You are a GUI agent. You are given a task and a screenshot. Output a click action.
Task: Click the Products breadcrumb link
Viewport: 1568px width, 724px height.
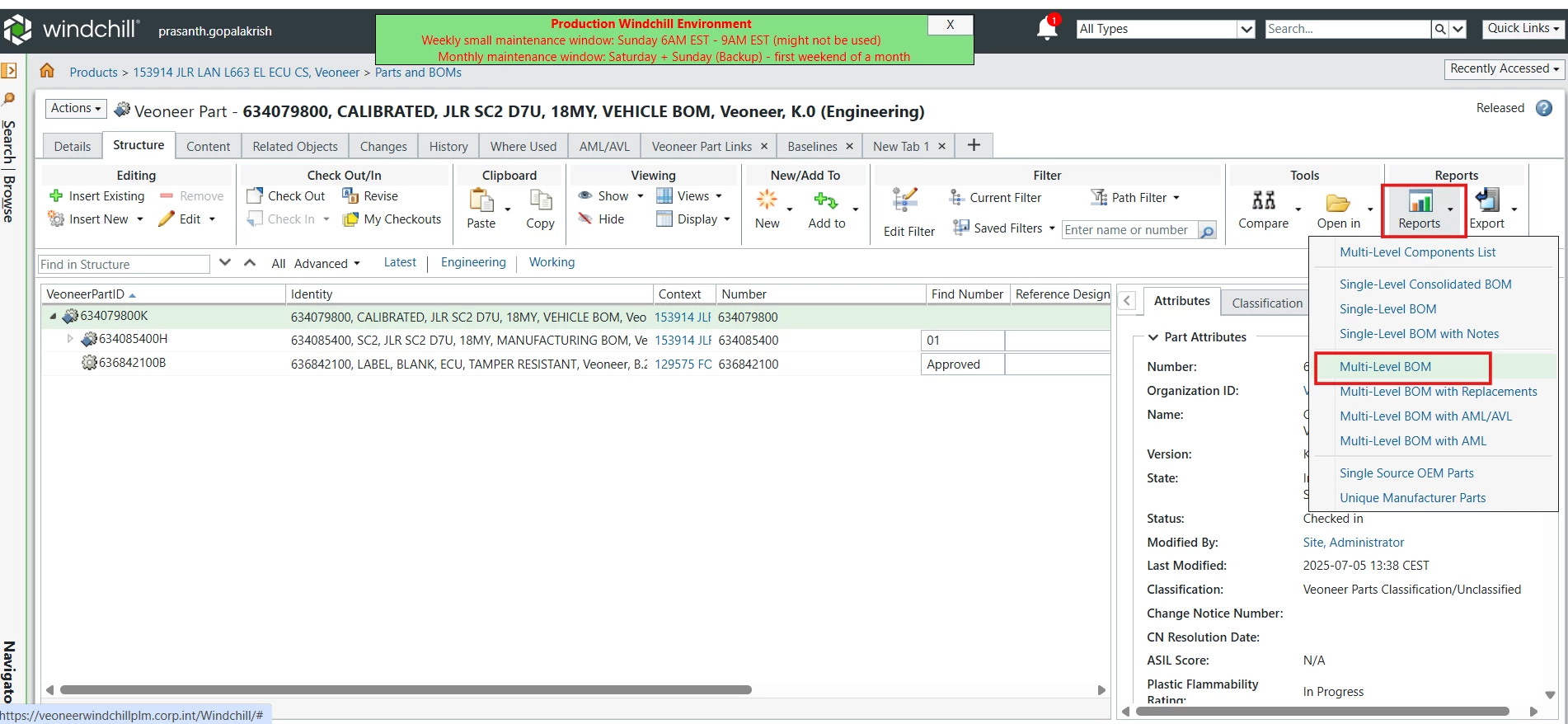93,73
